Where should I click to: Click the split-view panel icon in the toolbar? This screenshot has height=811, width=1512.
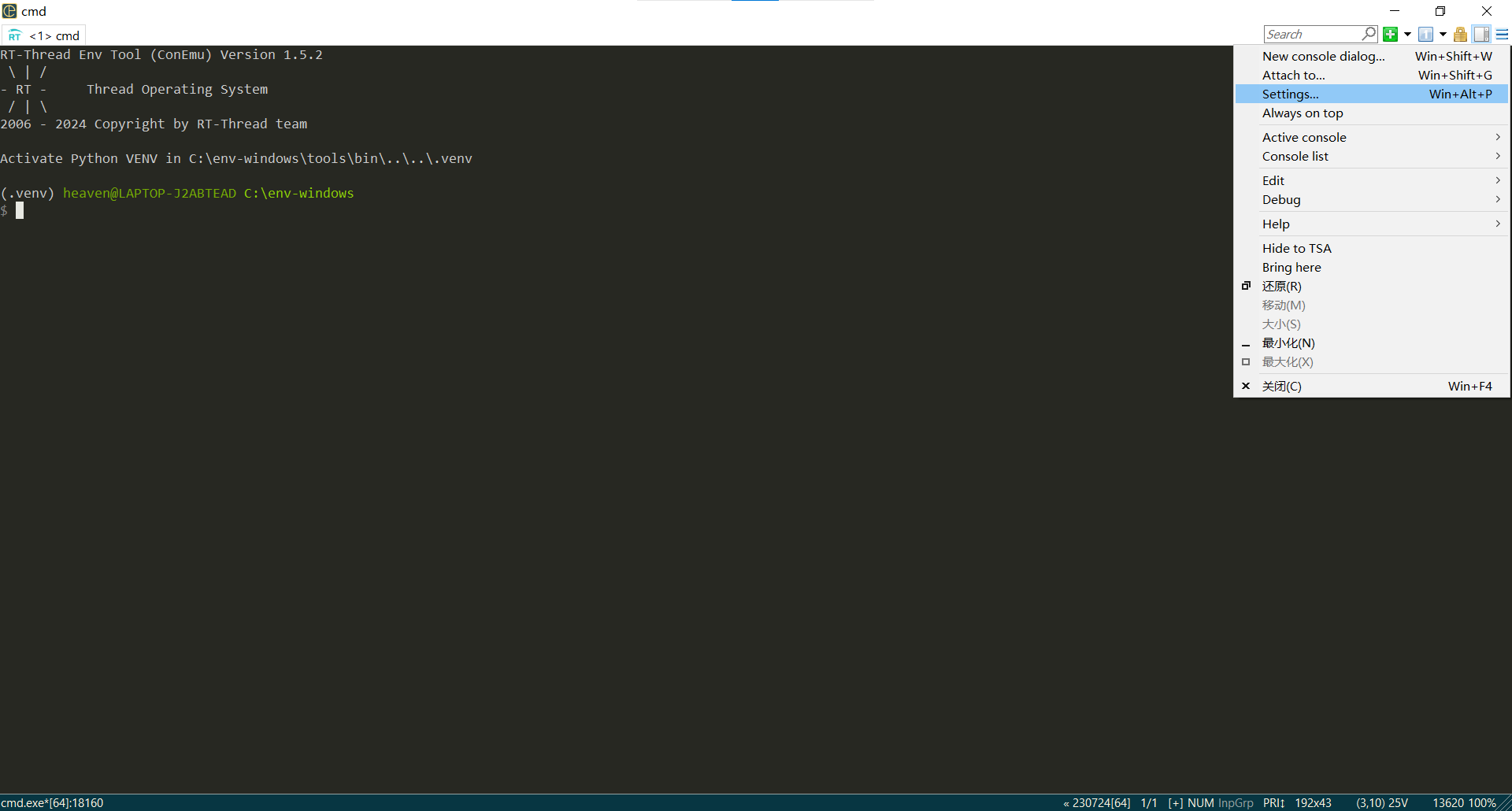1482,34
